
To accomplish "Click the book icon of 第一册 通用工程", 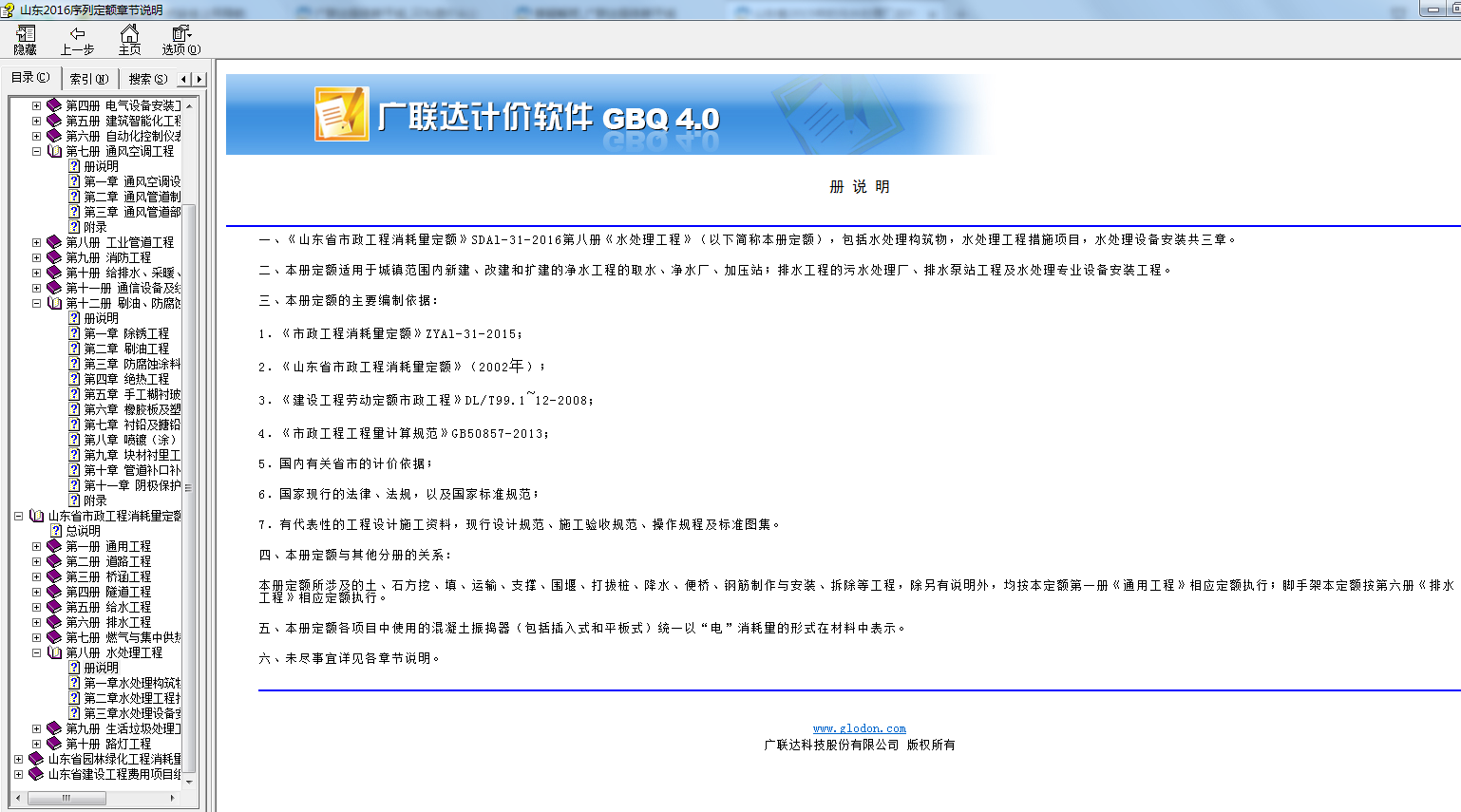I will (x=54, y=546).
